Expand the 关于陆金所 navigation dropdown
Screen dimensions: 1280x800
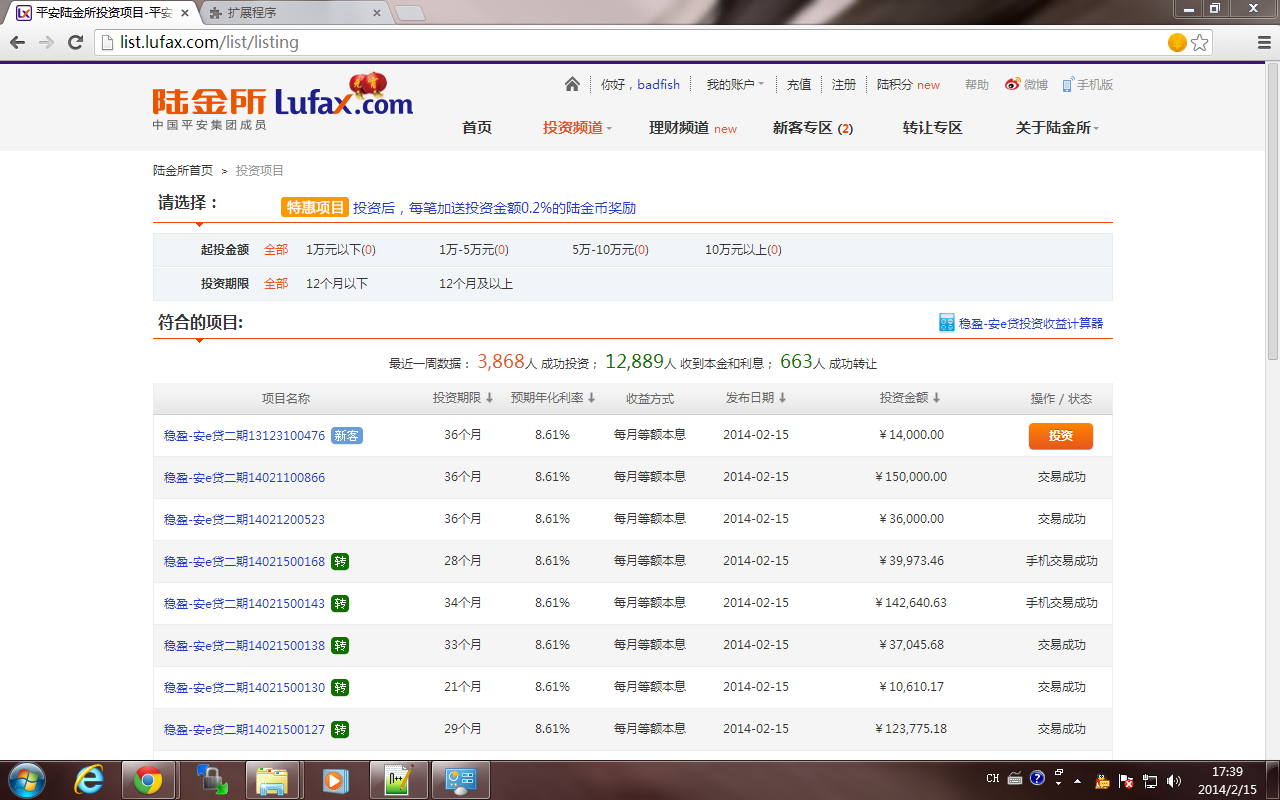(x=1057, y=128)
